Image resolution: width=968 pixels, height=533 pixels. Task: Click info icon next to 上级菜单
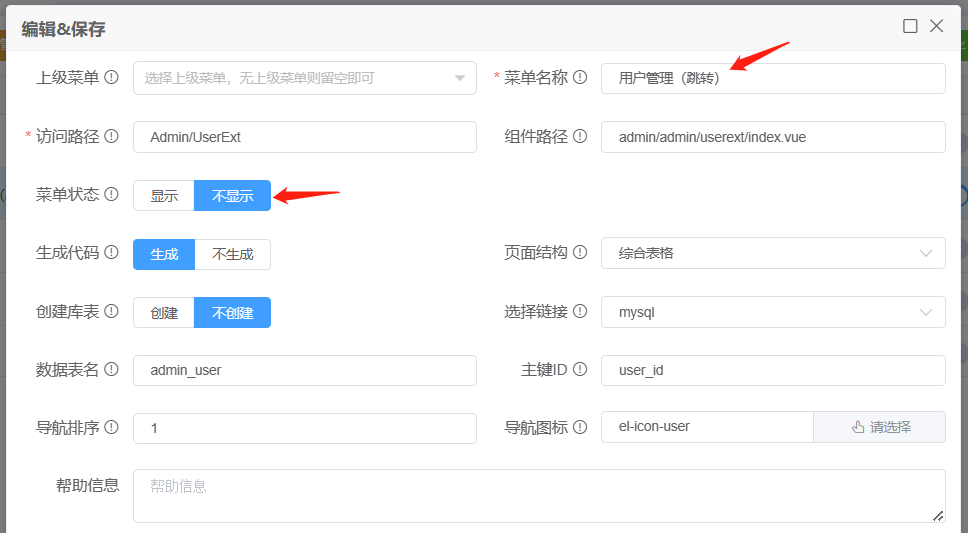[112, 78]
